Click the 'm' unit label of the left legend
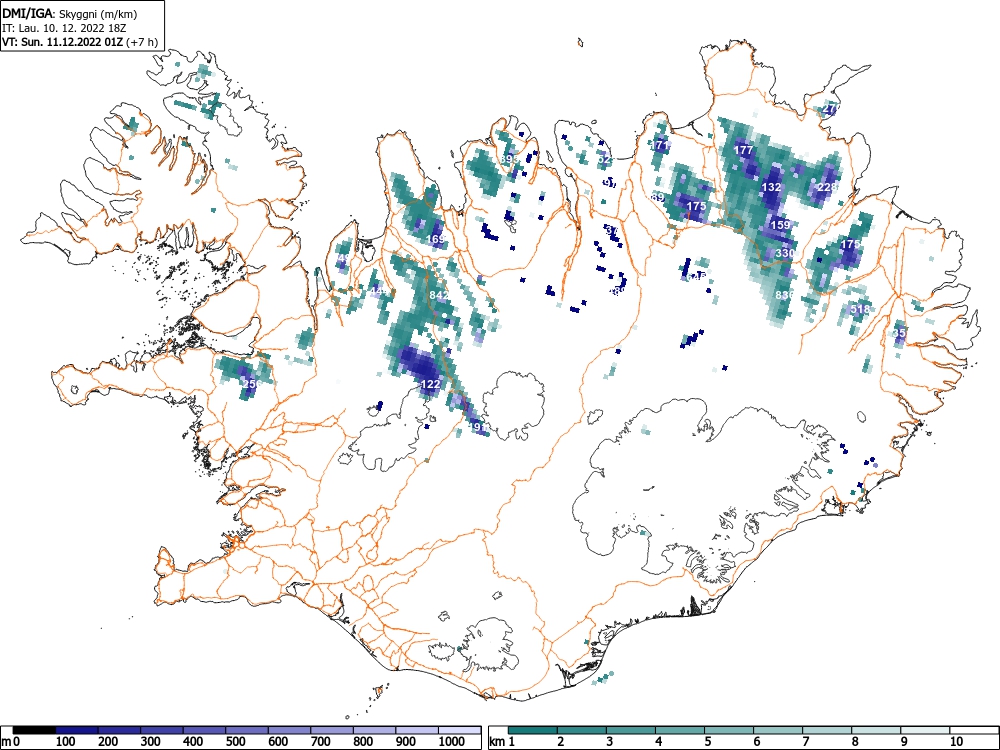This screenshot has height=750, width=1000. coord(6,742)
